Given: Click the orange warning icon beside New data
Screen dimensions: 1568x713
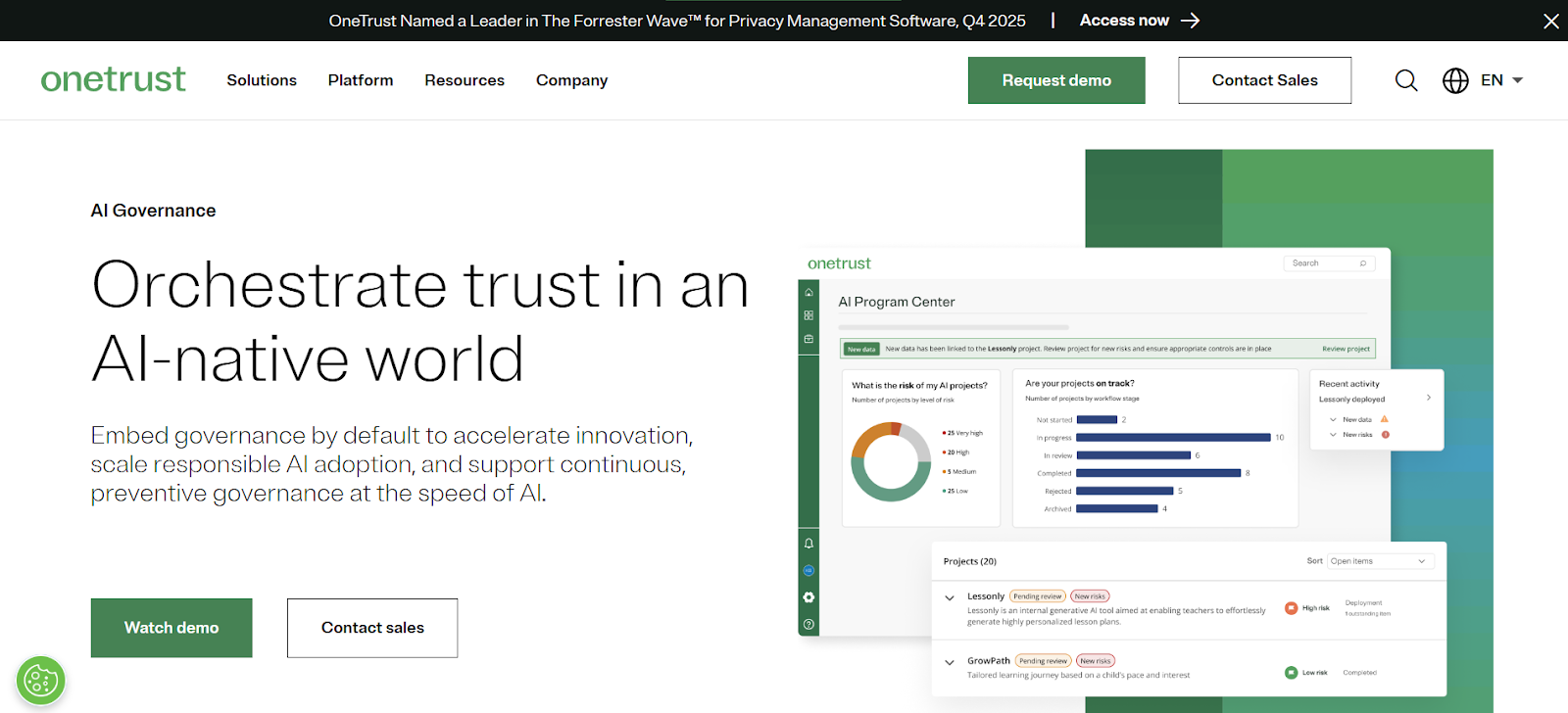Looking at the screenshot, I should point(1385,419).
